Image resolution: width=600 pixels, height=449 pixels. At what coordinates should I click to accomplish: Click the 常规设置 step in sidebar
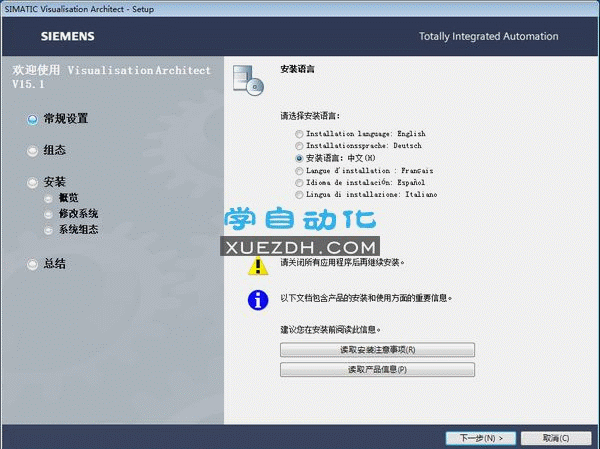pos(66,119)
